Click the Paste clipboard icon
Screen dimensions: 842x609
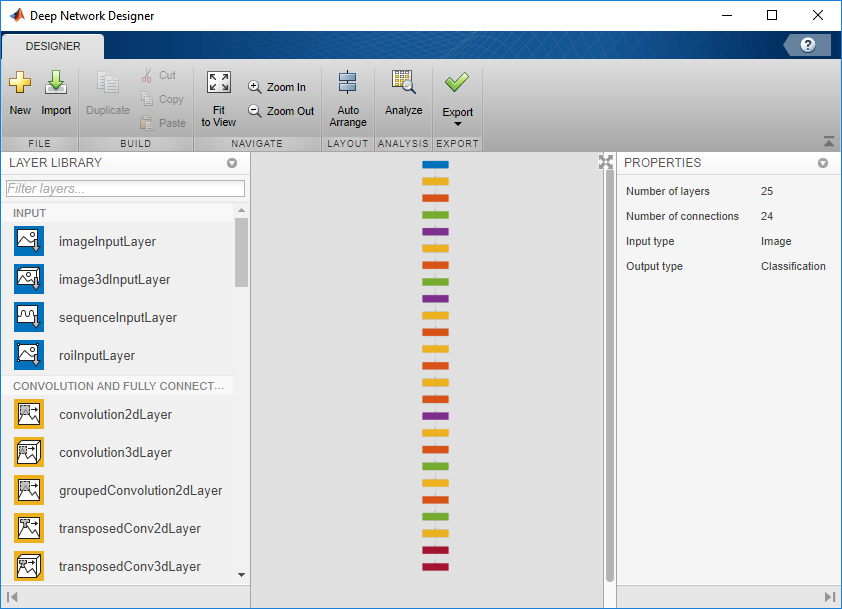(147, 123)
